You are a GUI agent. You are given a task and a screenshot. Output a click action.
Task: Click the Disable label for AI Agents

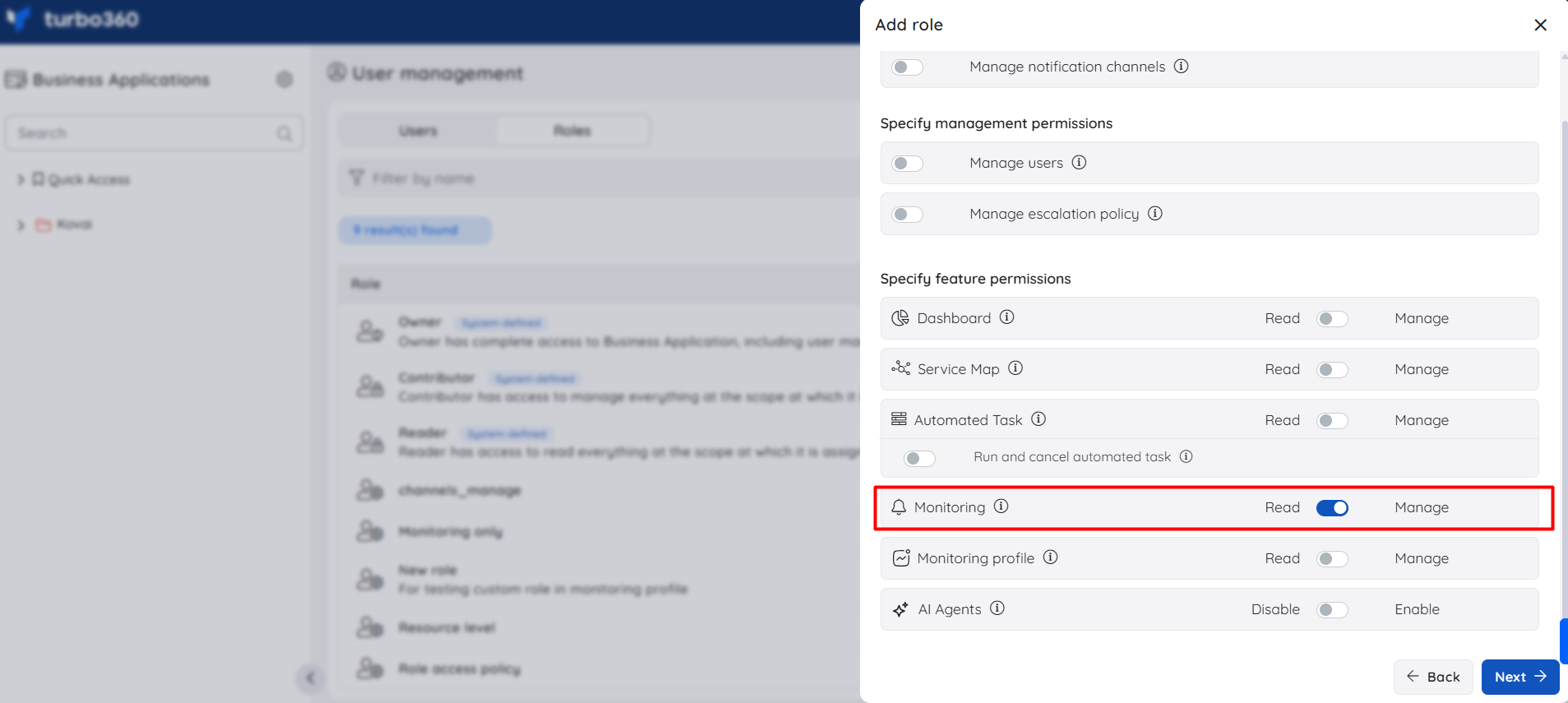1275,609
